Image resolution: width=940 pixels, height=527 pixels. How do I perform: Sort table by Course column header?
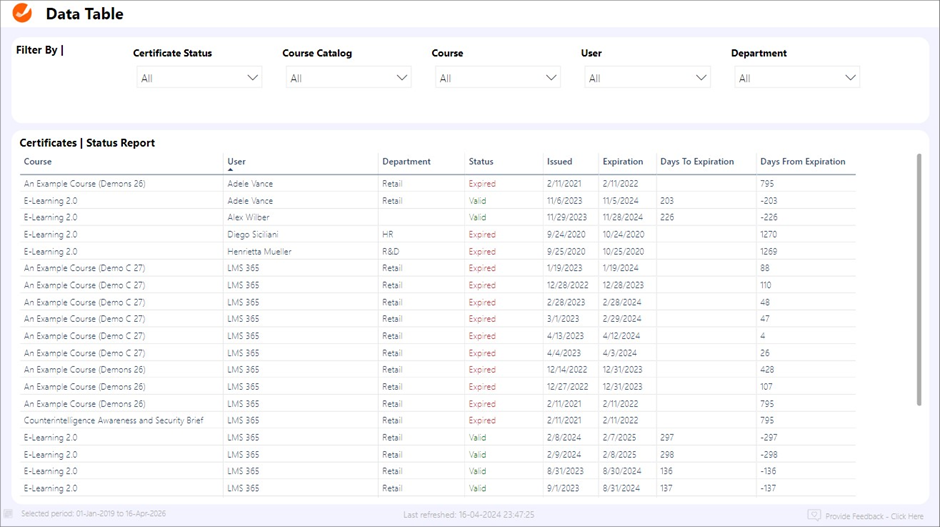(x=38, y=161)
